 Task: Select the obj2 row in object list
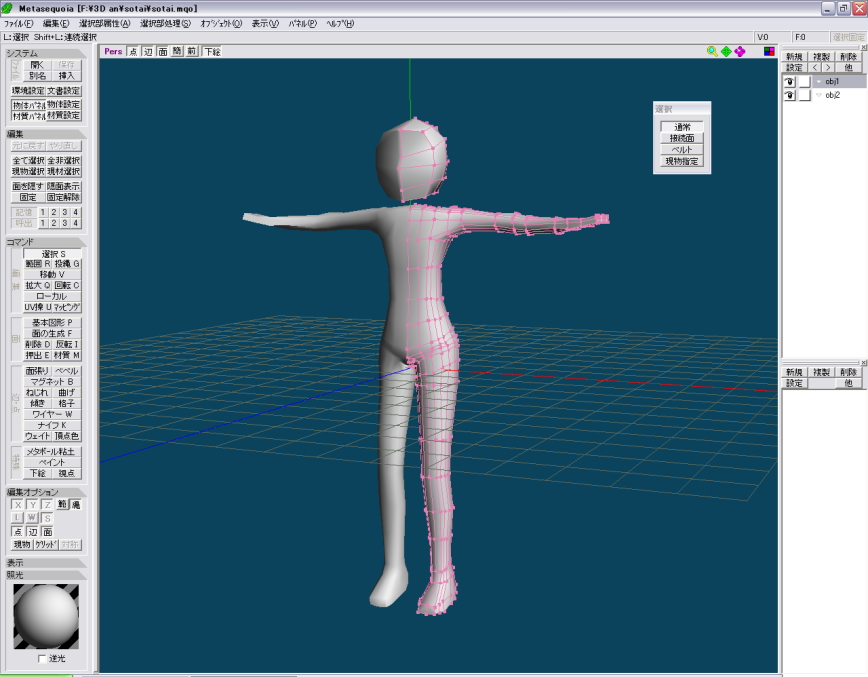pos(824,95)
